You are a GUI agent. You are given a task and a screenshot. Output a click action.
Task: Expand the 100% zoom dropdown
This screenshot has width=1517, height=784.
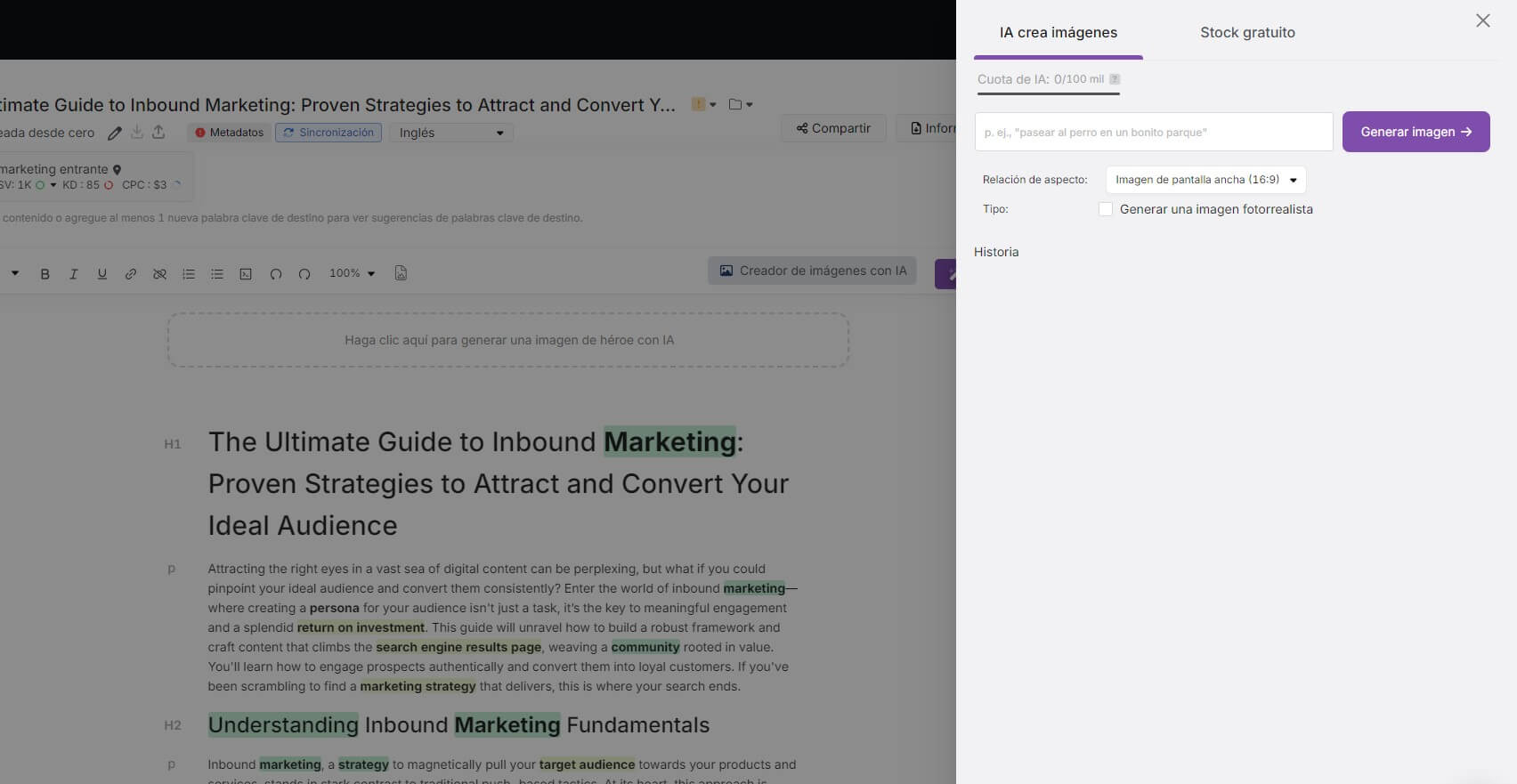pos(353,273)
